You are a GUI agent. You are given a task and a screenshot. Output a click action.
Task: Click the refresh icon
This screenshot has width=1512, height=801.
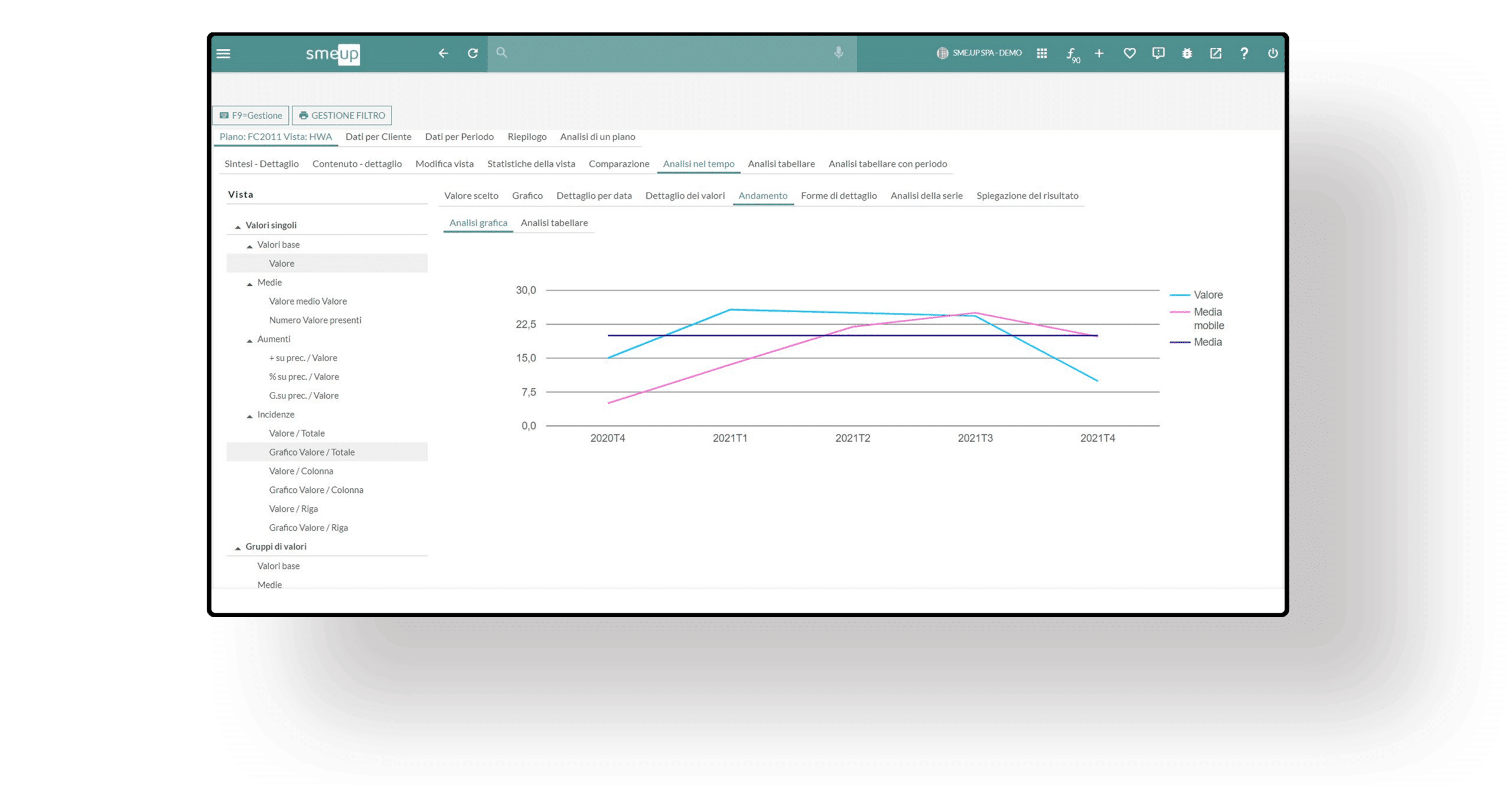tap(472, 54)
